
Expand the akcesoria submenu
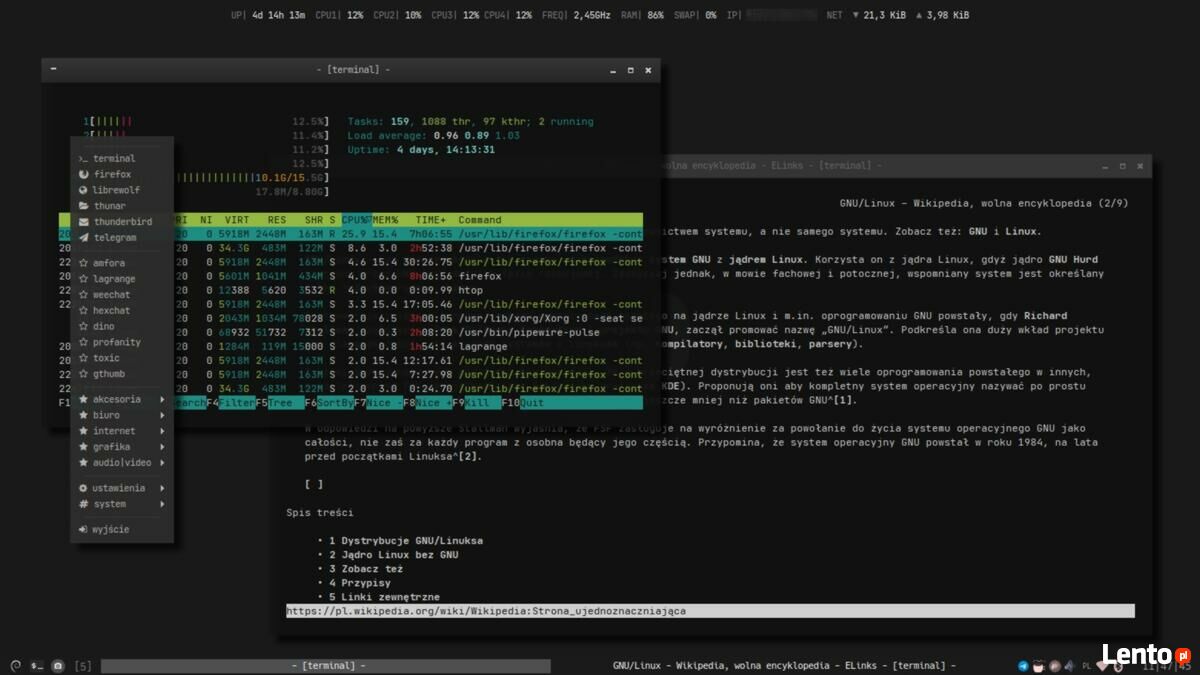[121, 399]
